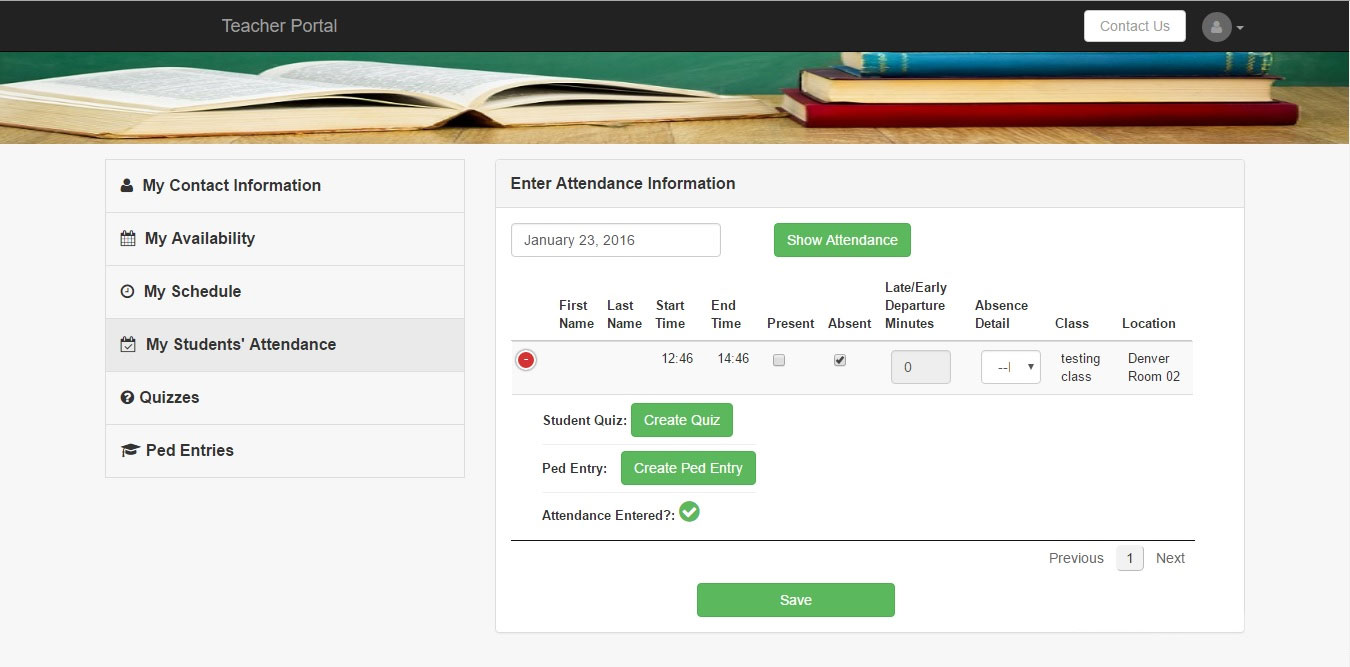The image size is (1350, 667).
Task: Collapse the row using the red minus icon
Action: coord(526,360)
